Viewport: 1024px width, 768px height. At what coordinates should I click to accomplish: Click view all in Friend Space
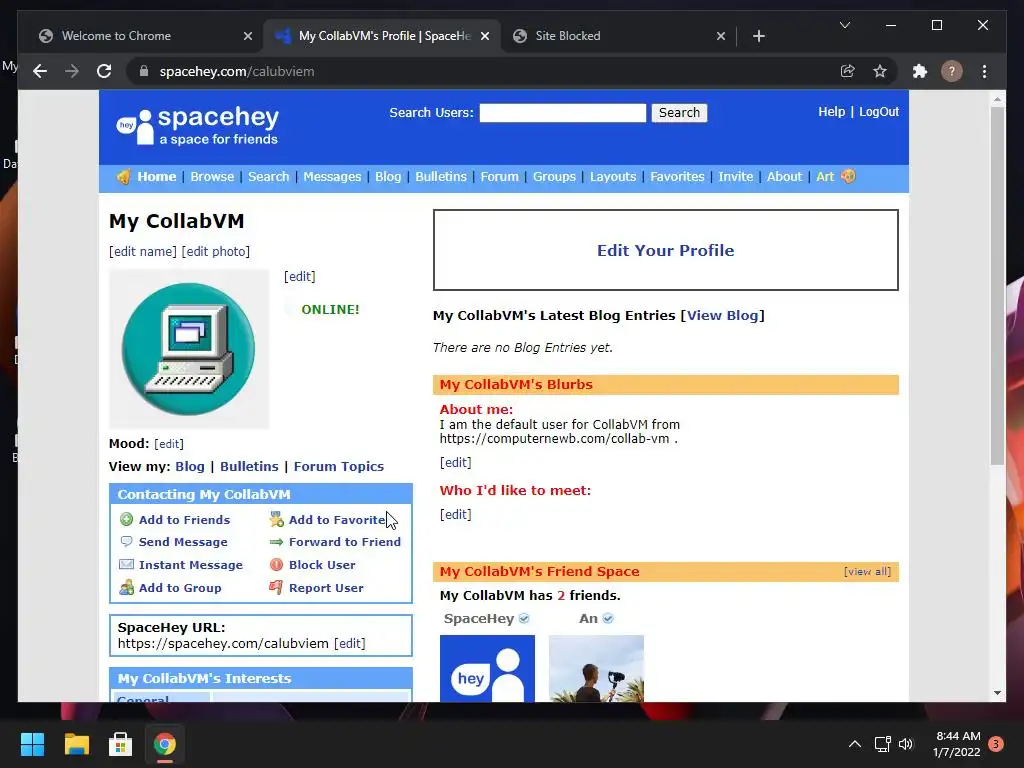point(867,571)
